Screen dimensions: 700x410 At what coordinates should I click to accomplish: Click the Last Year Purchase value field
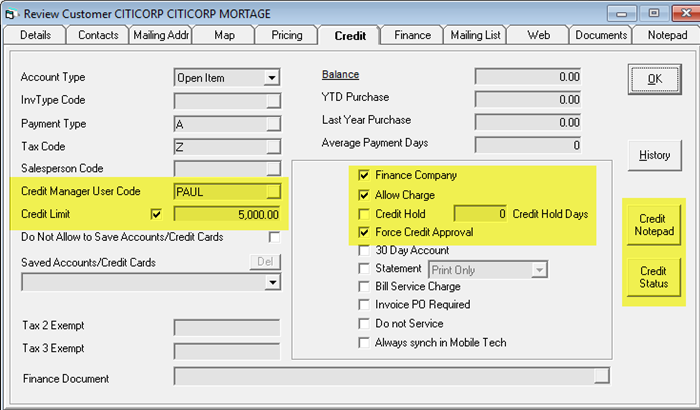click(528, 122)
